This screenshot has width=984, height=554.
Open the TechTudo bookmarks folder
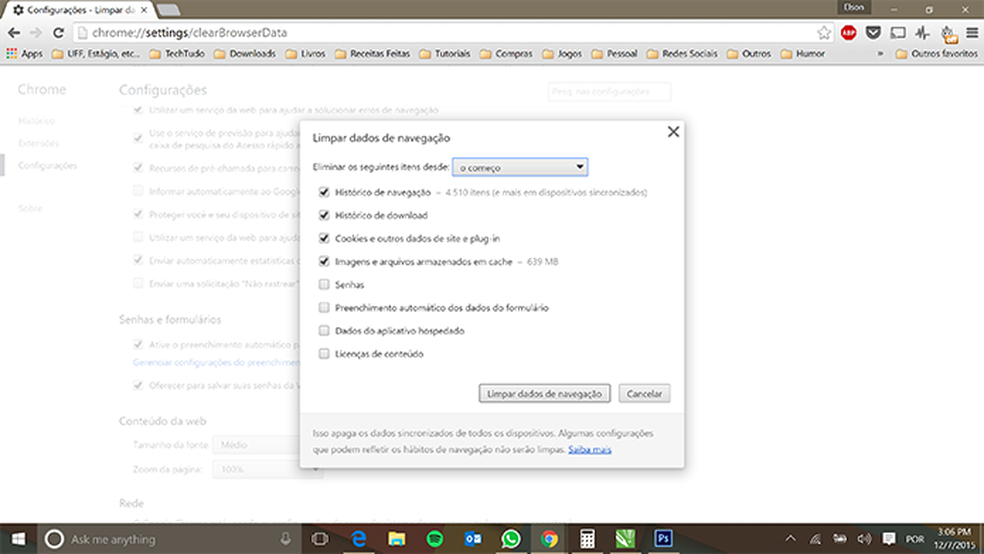click(x=178, y=54)
